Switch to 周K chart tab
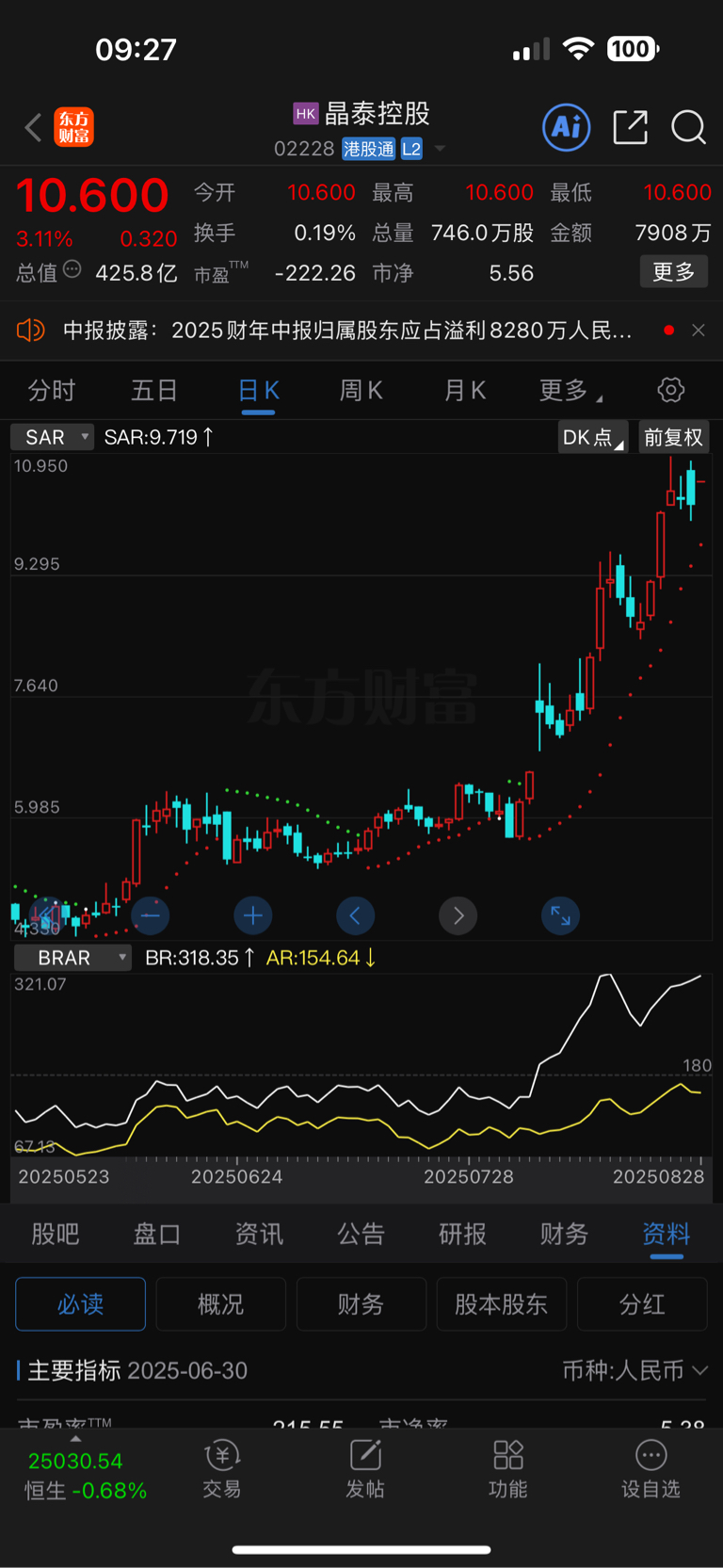The width and height of the screenshot is (723, 1568). pos(361,390)
